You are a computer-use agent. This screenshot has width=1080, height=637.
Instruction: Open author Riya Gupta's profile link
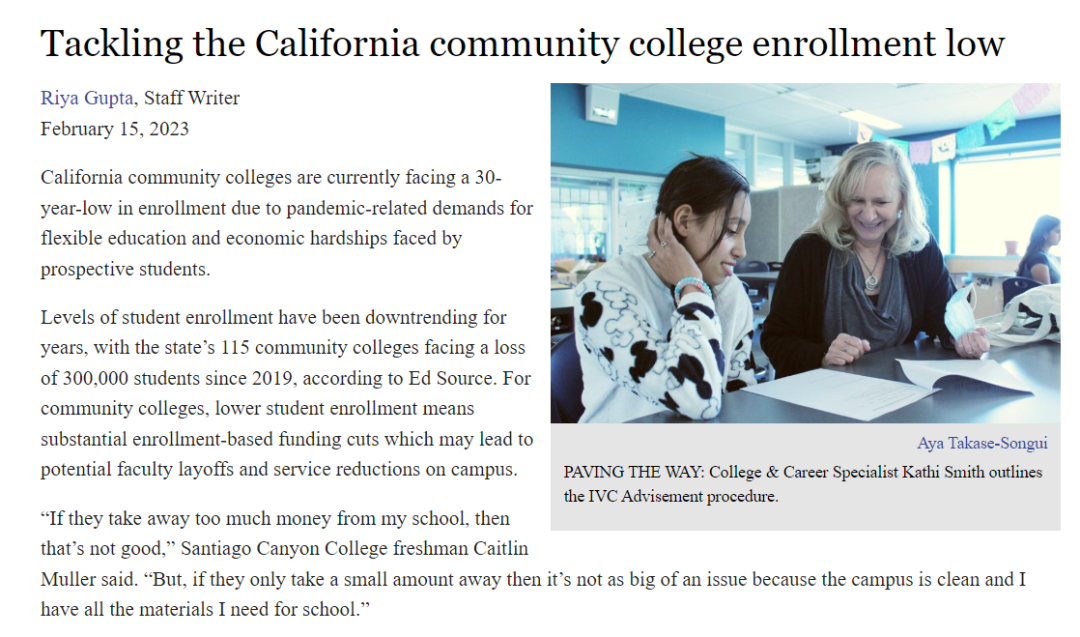87,98
